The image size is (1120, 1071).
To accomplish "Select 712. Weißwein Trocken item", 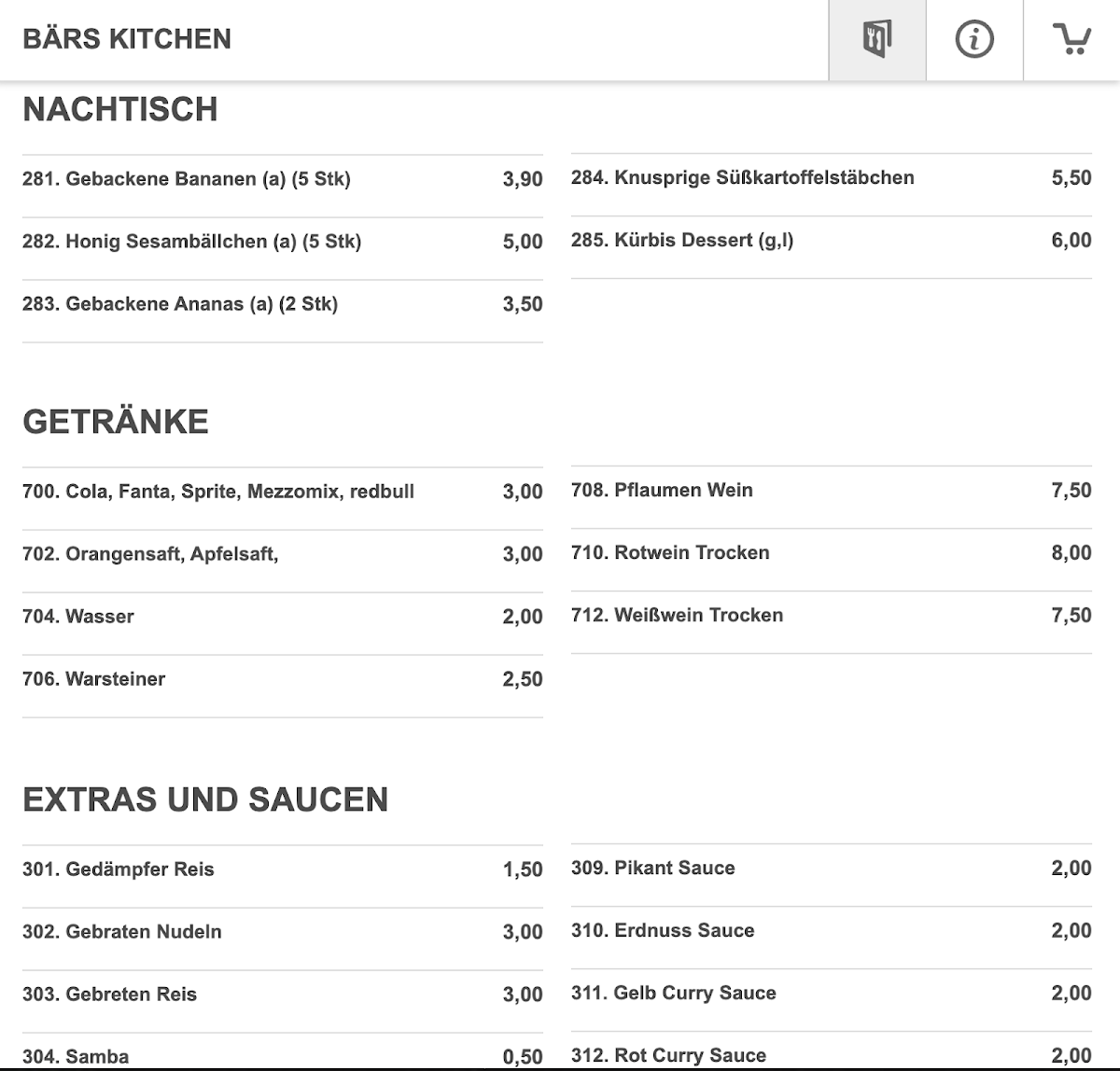I will [x=832, y=622].
